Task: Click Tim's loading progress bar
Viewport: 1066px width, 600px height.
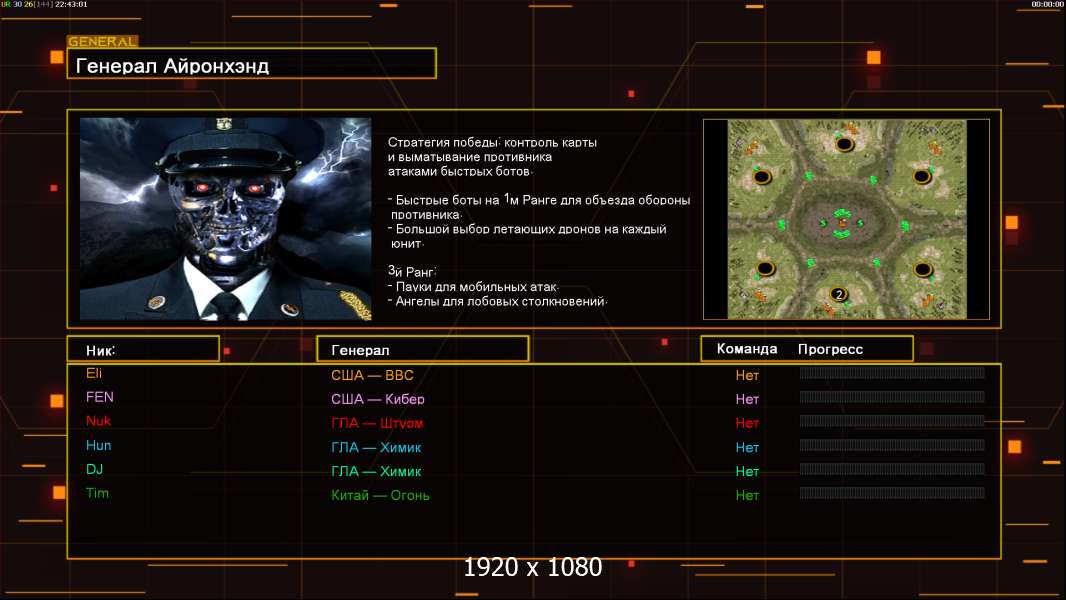Action: (892, 493)
